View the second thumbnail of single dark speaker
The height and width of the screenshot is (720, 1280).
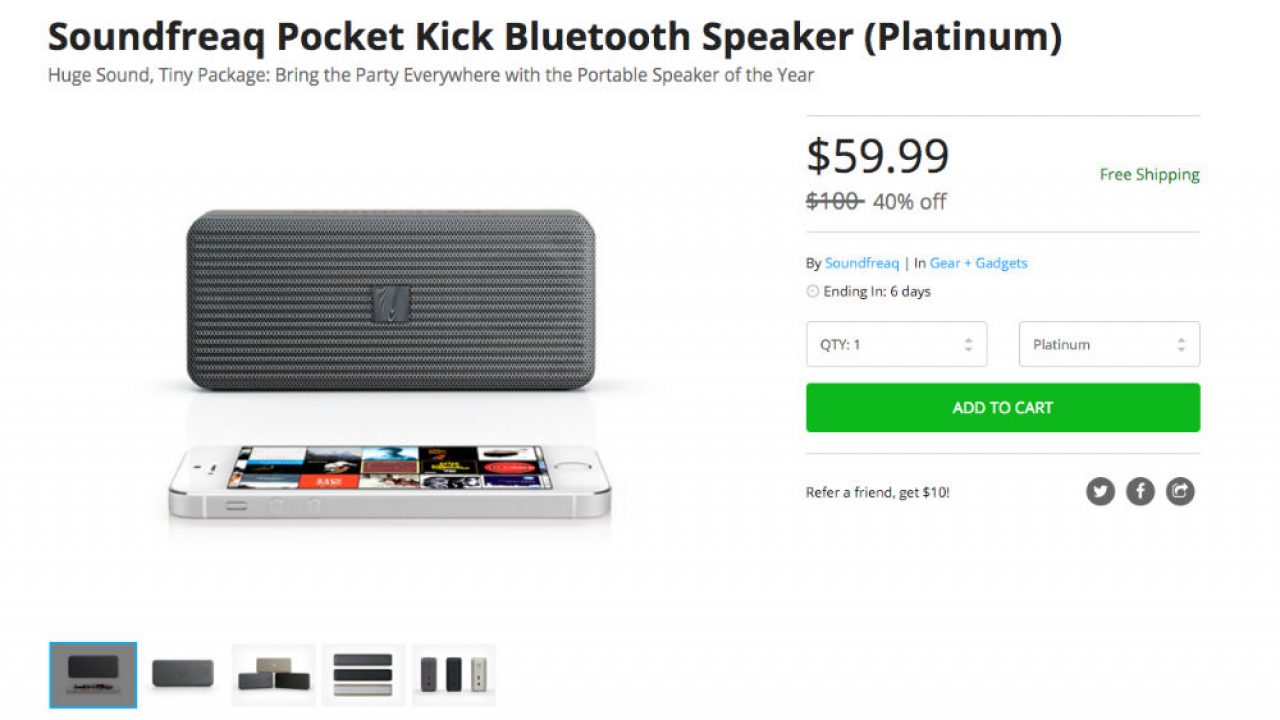coord(183,675)
